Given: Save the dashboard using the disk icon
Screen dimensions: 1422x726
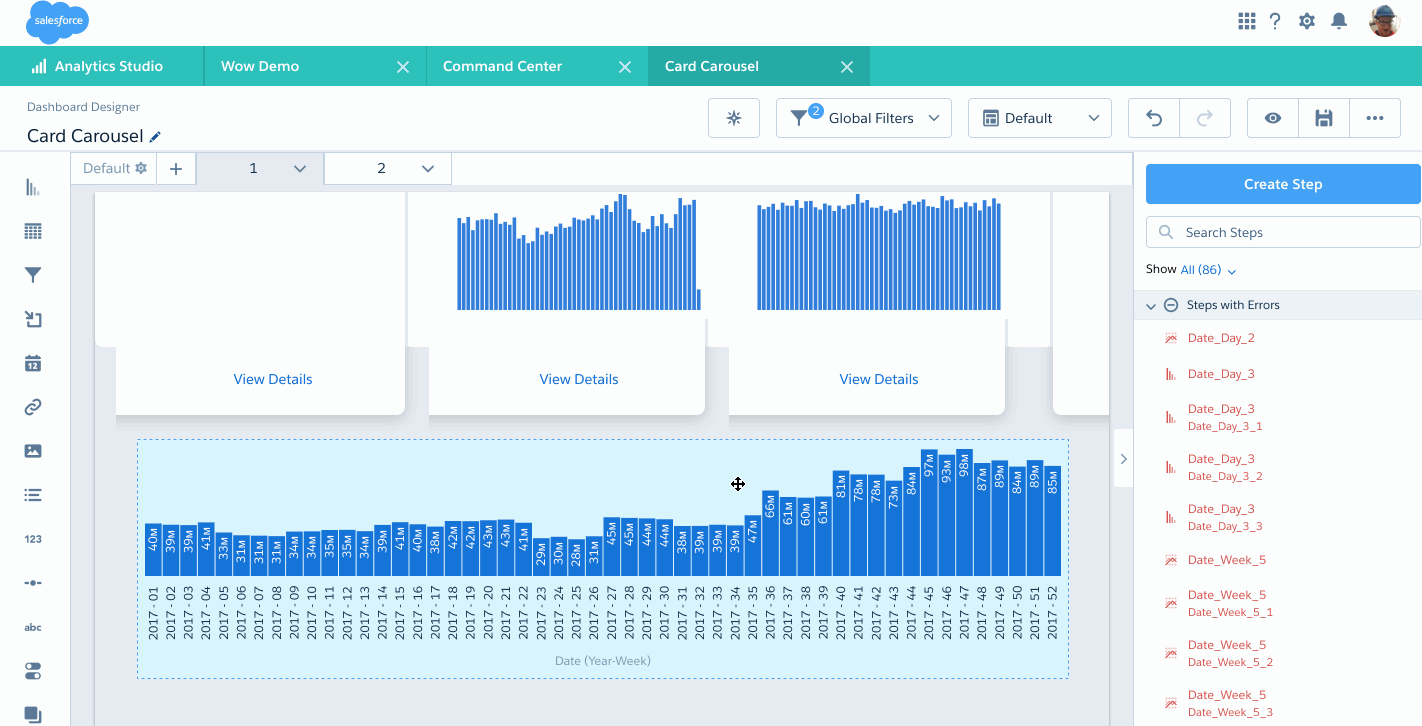Looking at the screenshot, I should tap(1323, 118).
